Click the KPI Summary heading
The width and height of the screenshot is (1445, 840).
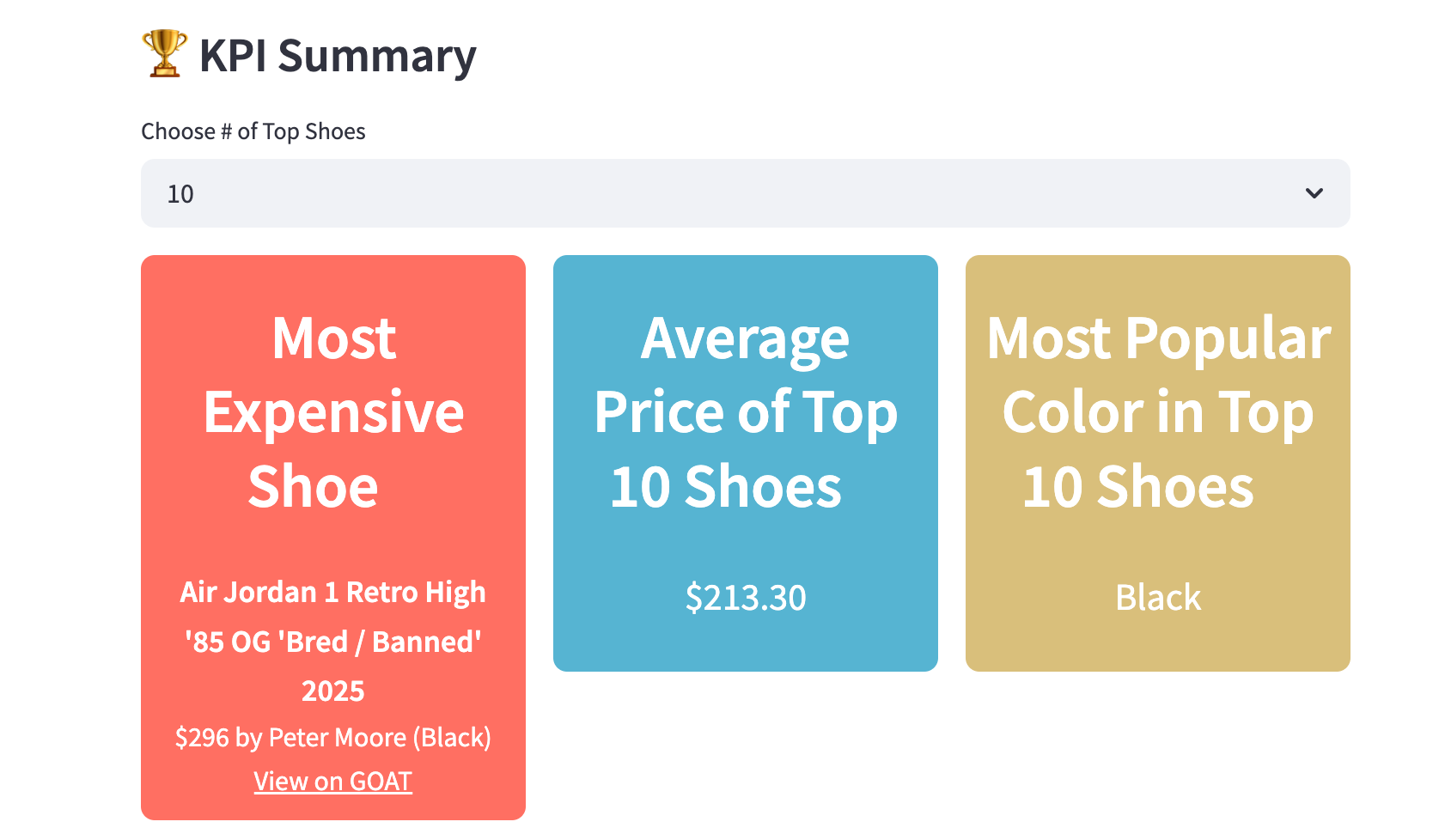(x=338, y=56)
